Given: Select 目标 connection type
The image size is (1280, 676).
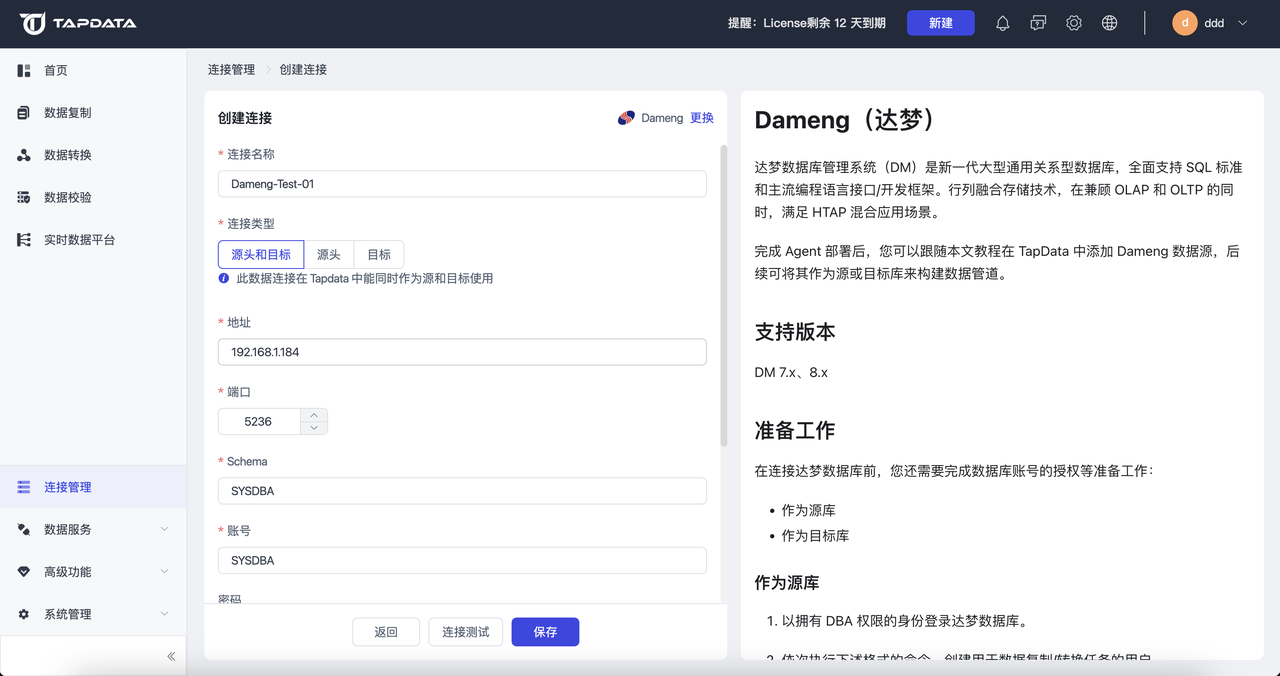Looking at the screenshot, I should click(379, 254).
